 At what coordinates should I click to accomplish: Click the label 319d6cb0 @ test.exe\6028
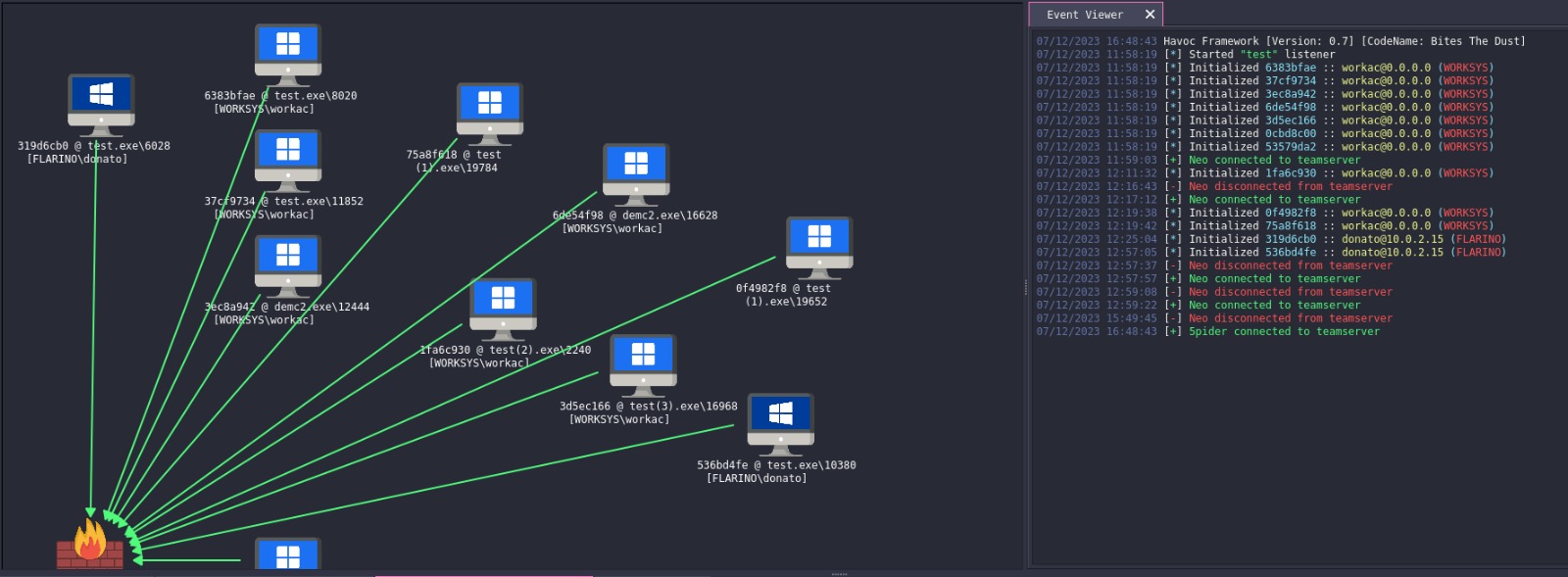[93, 146]
